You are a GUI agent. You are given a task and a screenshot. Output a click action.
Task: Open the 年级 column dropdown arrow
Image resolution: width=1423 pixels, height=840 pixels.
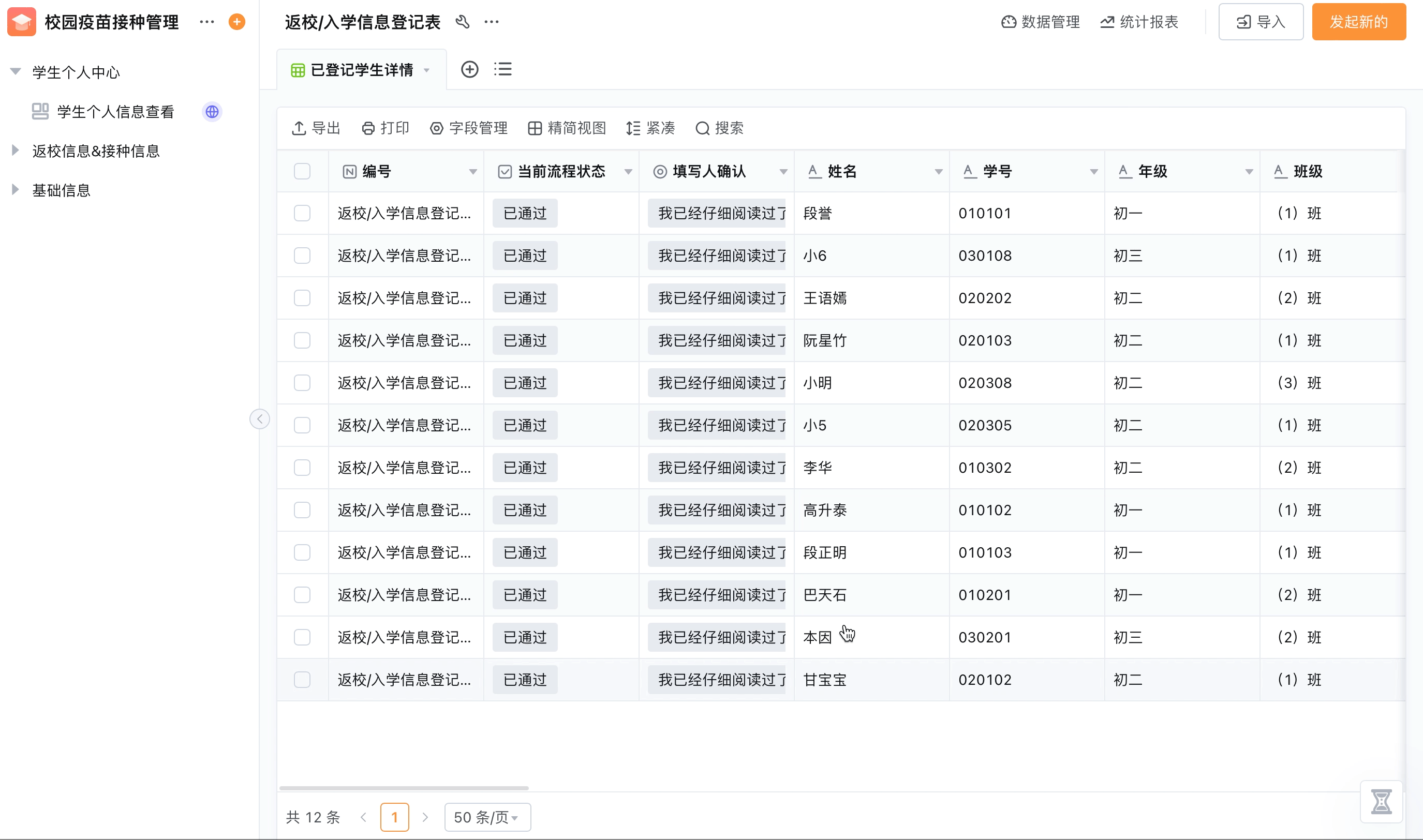1249,172
